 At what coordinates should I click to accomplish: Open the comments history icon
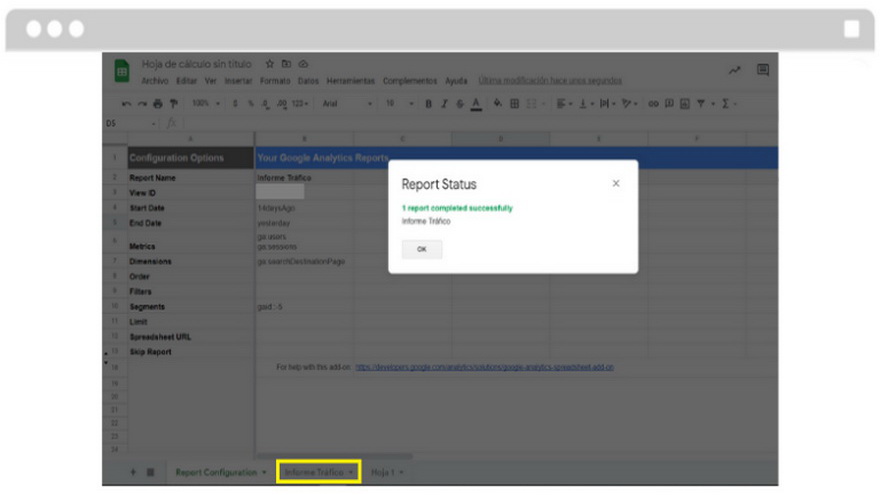pyautogui.click(x=763, y=70)
